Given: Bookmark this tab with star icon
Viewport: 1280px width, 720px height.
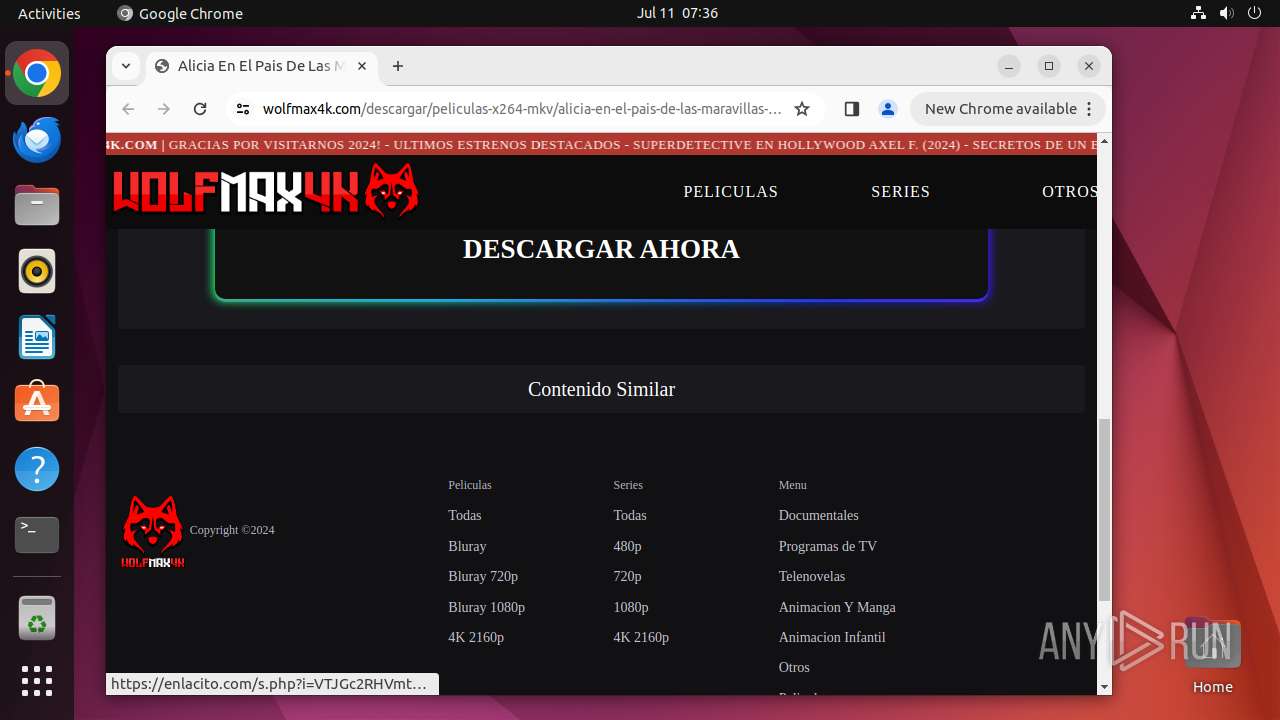Looking at the screenshot, I should click(802, 109).
